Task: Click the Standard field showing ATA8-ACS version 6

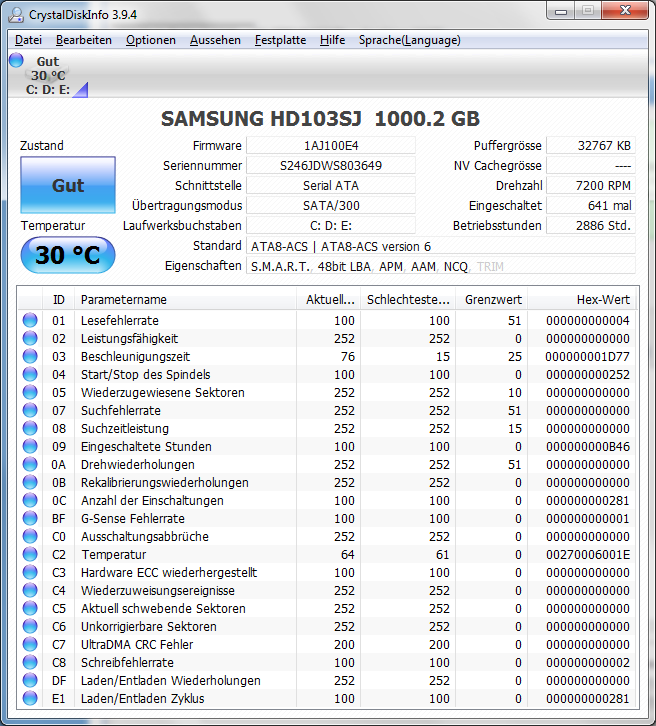Action: pyautogui.click(x=441, y=246)
